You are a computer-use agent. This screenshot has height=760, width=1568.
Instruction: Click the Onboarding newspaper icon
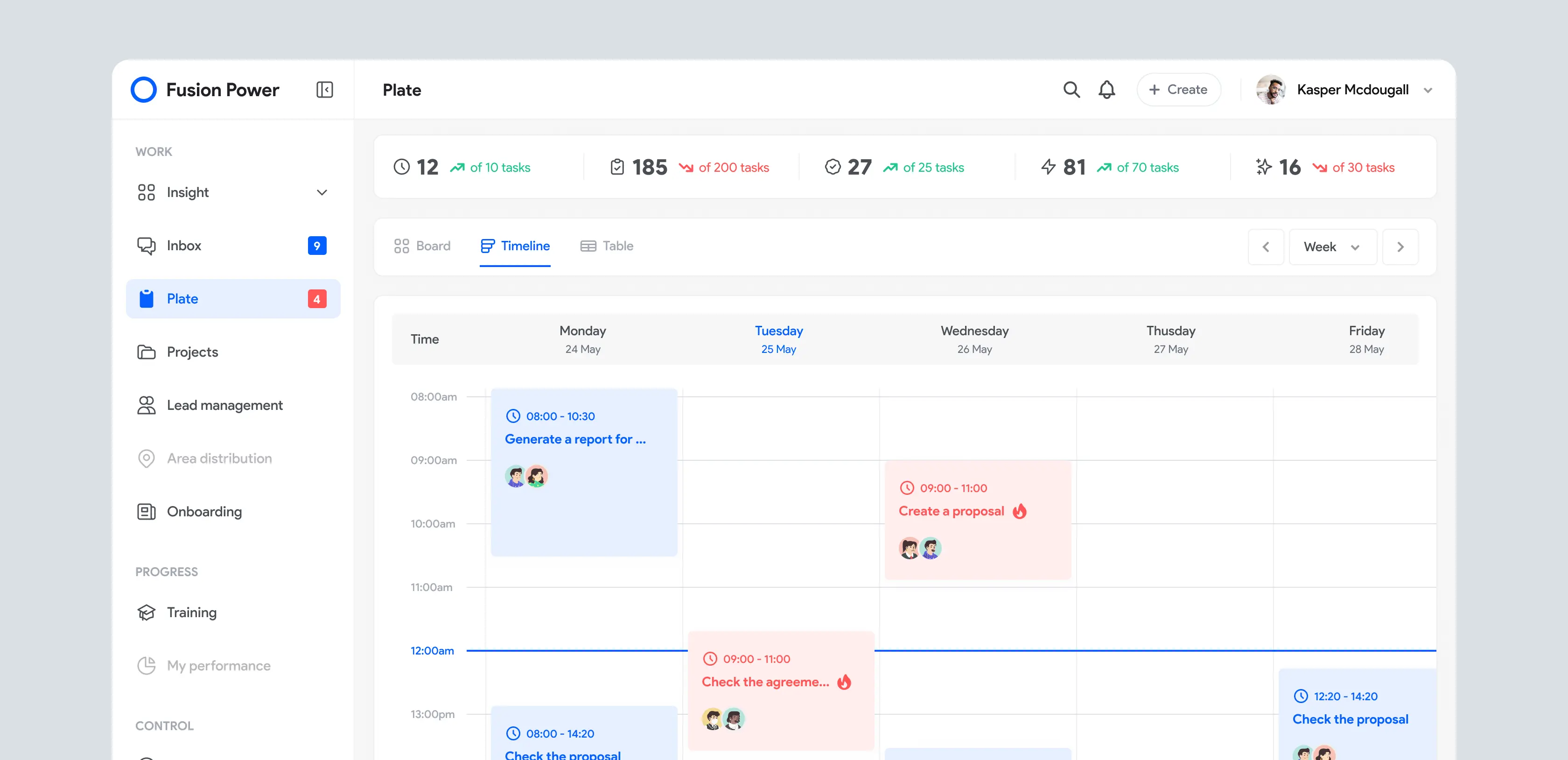click(x=146, y=512)
